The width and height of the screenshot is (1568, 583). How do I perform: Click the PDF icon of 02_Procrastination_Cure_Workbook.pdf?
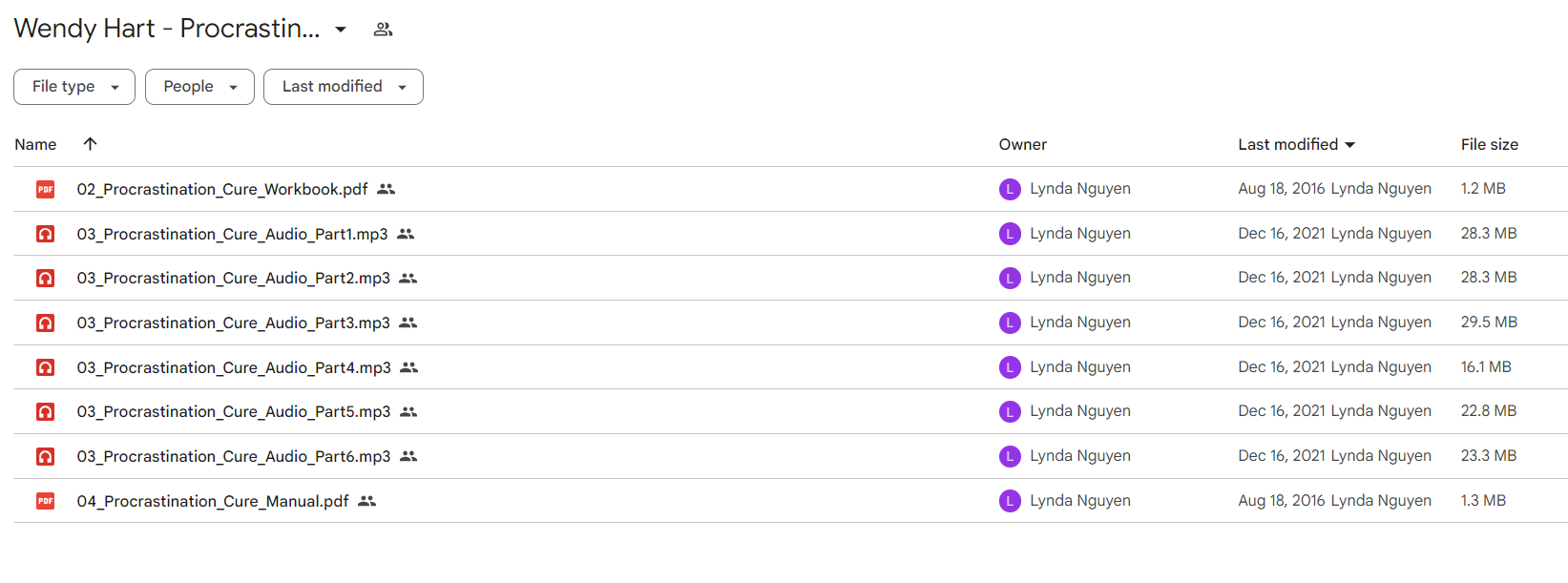point(45,189)
